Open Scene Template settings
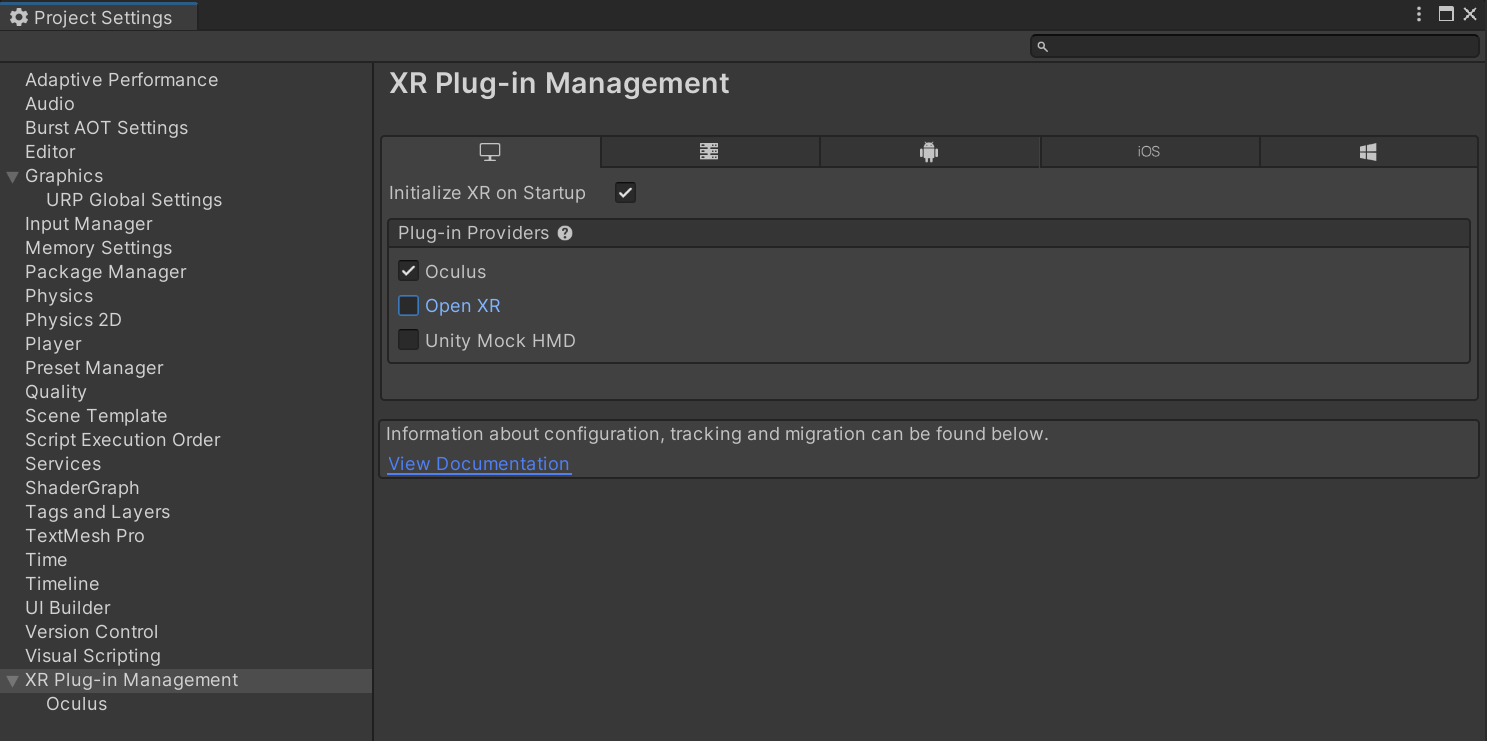 [96, 416]
